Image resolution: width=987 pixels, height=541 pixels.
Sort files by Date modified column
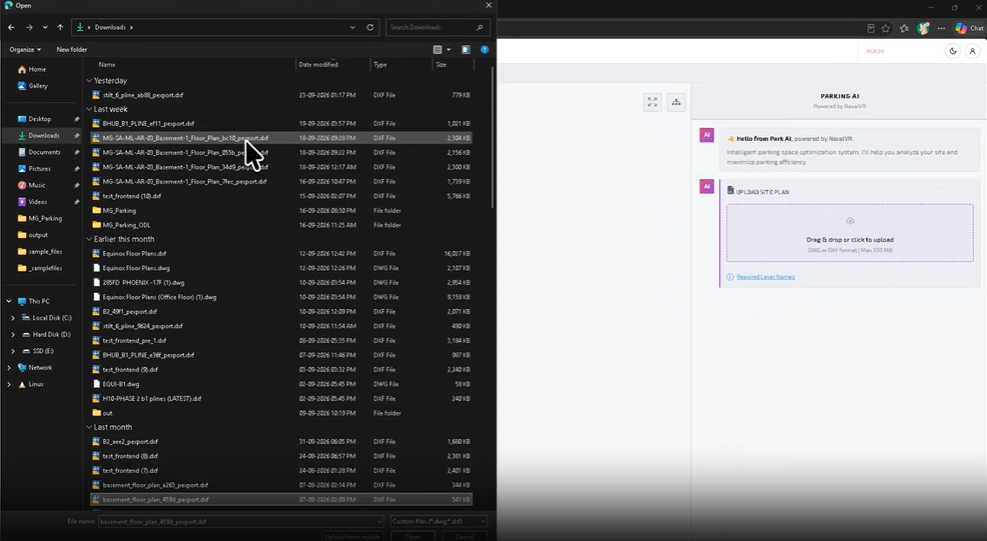click(x=319, y=65)
